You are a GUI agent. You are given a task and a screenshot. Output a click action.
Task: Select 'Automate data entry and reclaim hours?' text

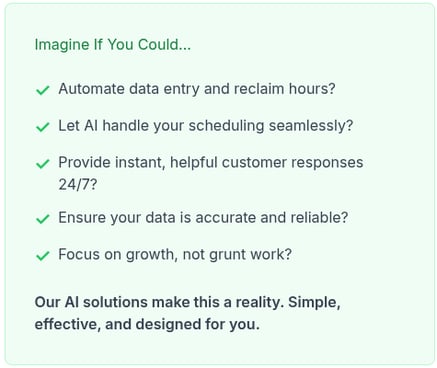(197, 89)
